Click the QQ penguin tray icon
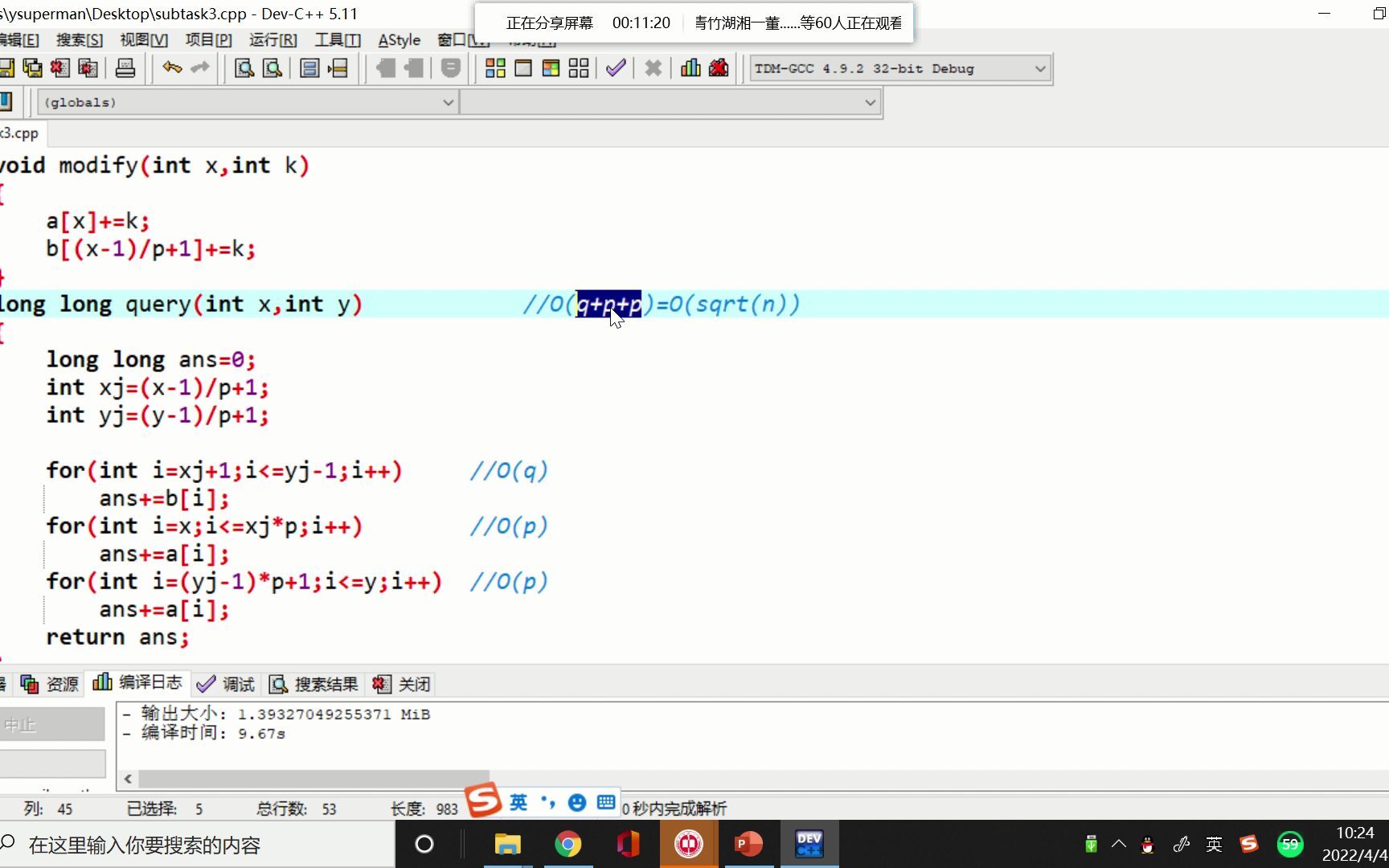Viewport: 1389px width, 868px height. coord(1148,845)
